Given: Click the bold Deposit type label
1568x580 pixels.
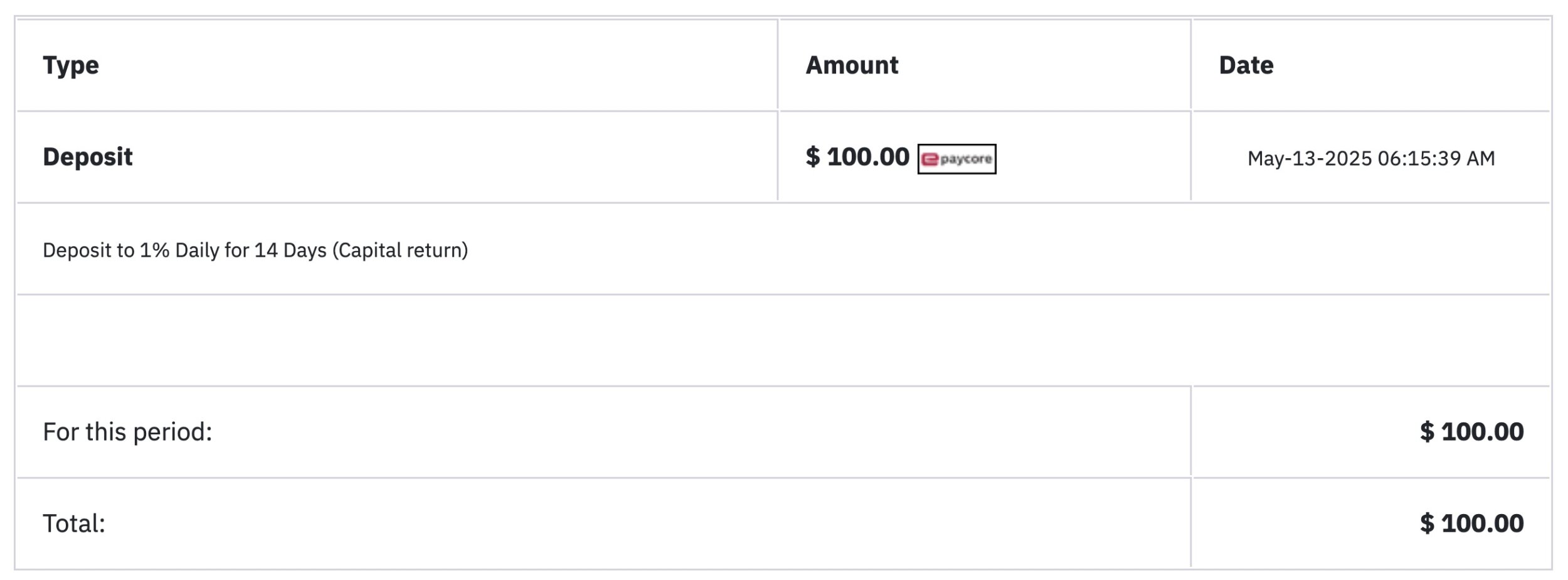Looking at the screenshot, I should 88,157.
